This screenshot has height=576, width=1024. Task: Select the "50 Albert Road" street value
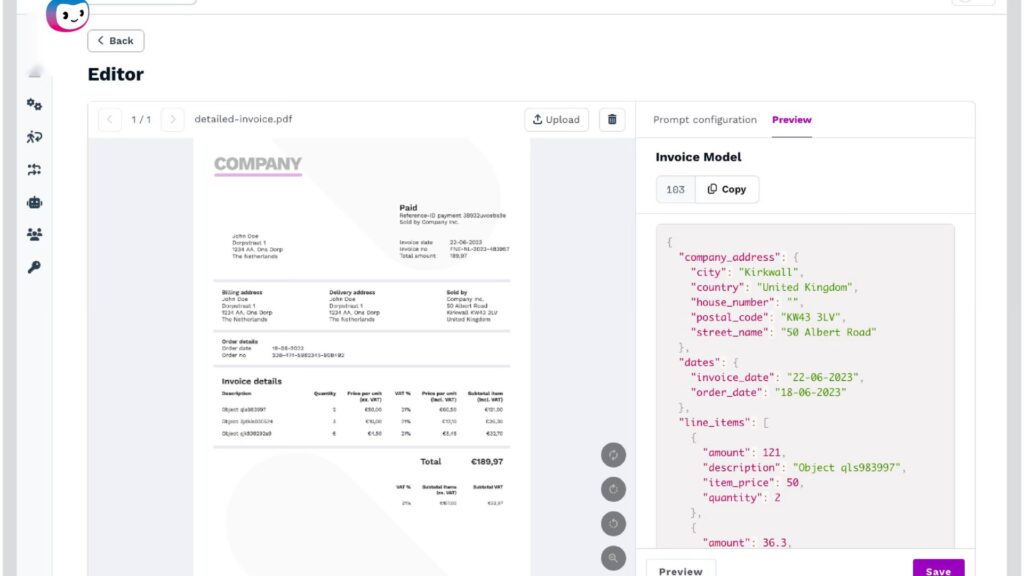click(829, 332)
